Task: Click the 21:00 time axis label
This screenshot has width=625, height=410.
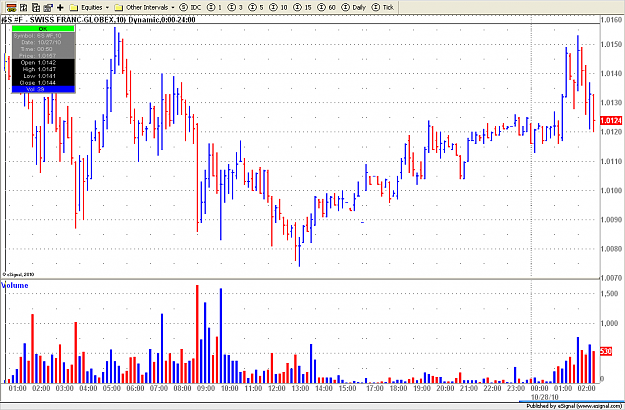Action: [469, 388]
